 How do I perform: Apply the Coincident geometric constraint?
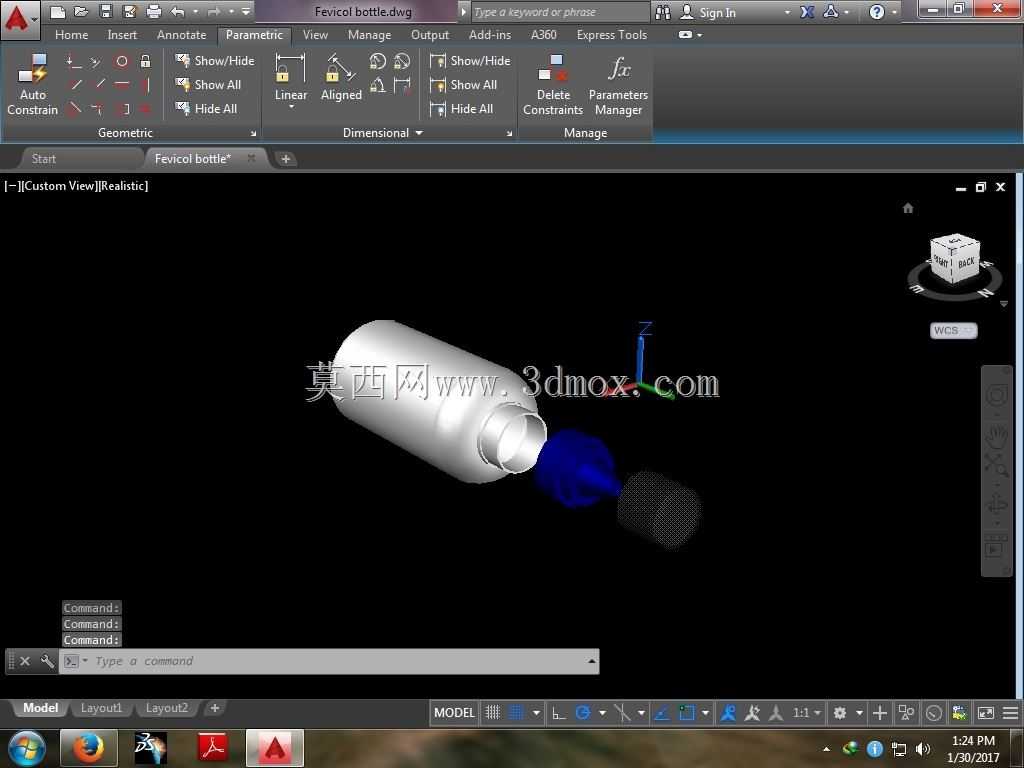[73, 61]
